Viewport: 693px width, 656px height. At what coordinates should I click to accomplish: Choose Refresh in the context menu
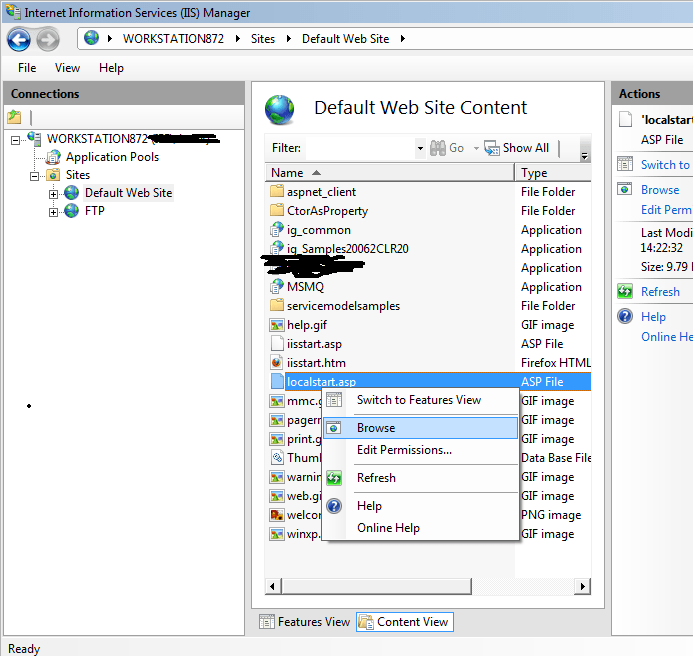pyautogui.click(x=420, y=478)
